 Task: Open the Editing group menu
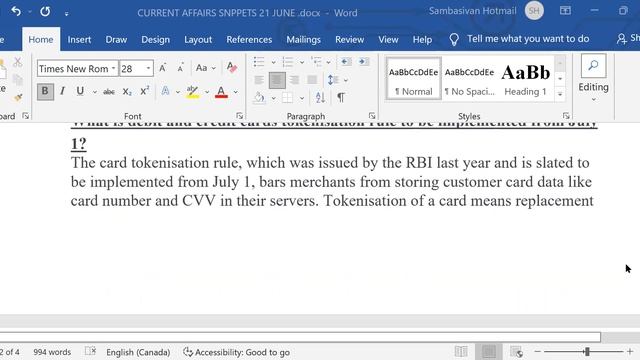(593, 79)
